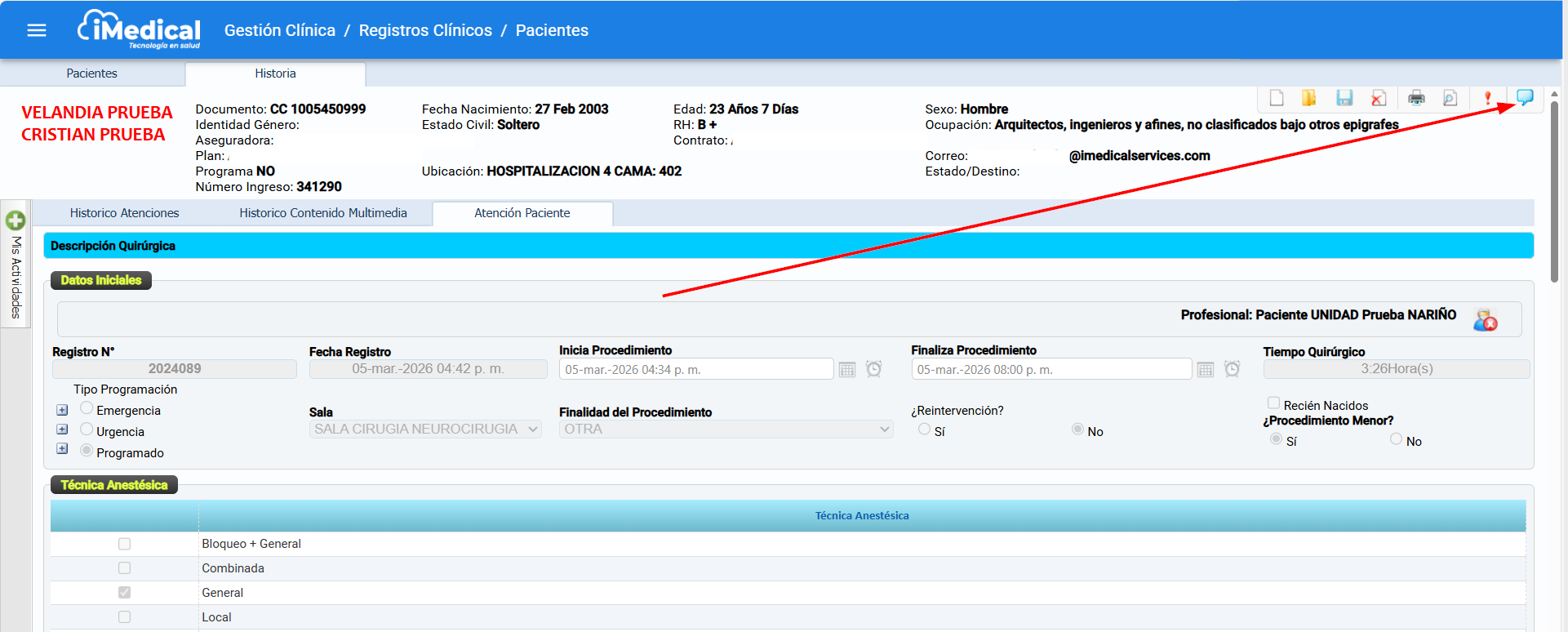The height and width of the screenshot is (632, 1568).
Task: Select the Emergencia radio button
Action: (x=87, y=408)
